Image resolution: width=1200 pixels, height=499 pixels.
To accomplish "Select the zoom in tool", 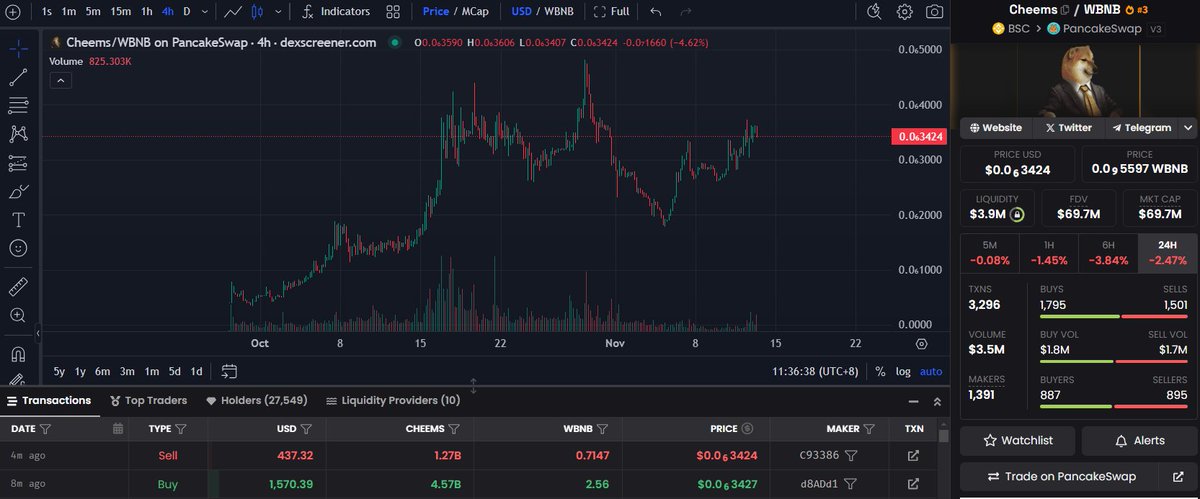I will coord(18,315).
